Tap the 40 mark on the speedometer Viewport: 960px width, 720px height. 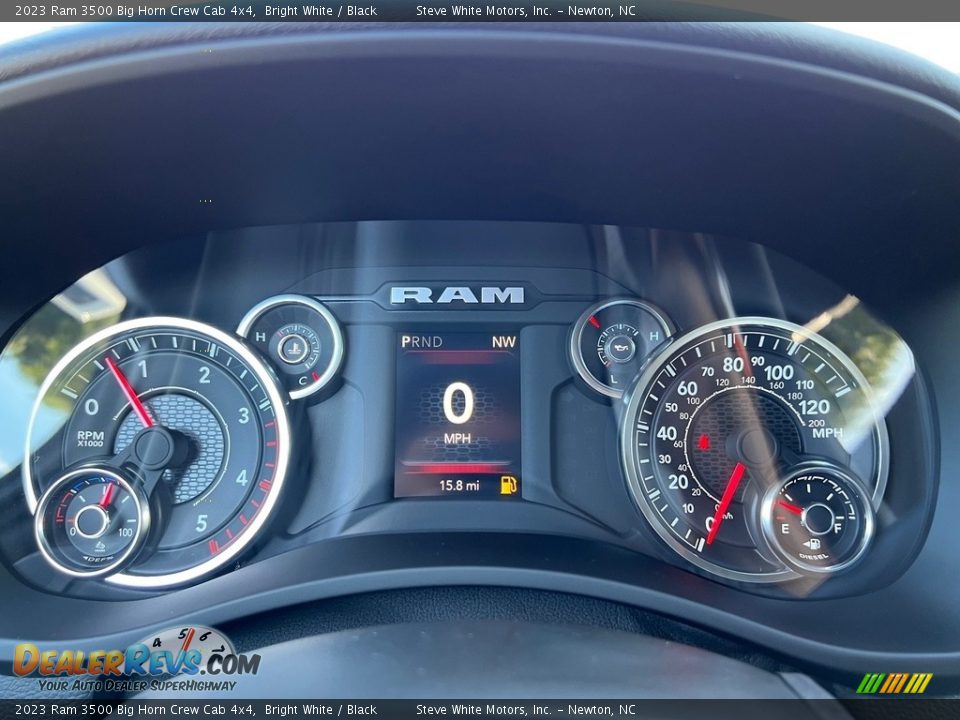click(x=667, y=433)
